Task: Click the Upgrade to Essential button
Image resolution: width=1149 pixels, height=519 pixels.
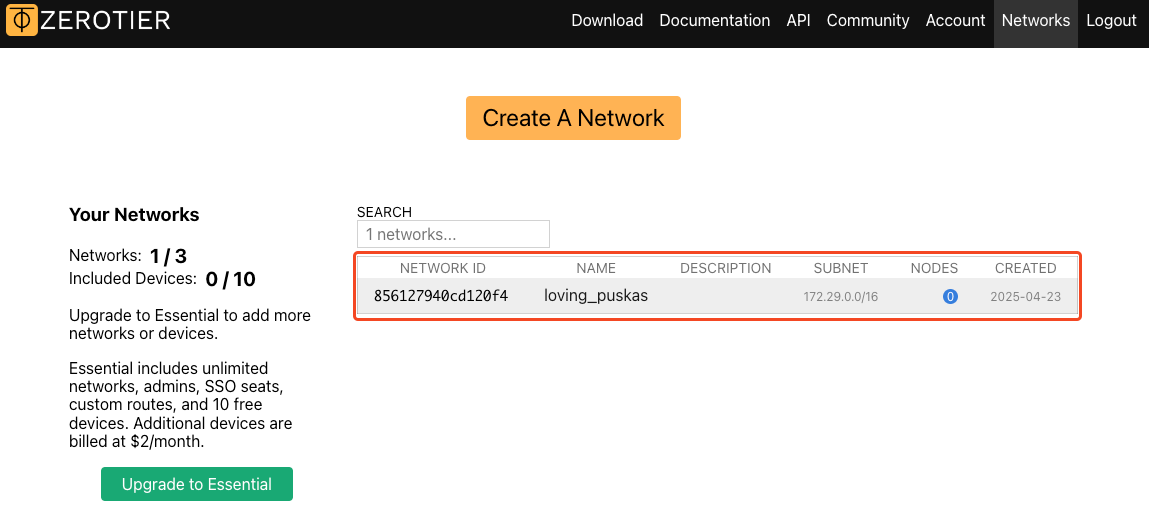Action: point(196,485)
